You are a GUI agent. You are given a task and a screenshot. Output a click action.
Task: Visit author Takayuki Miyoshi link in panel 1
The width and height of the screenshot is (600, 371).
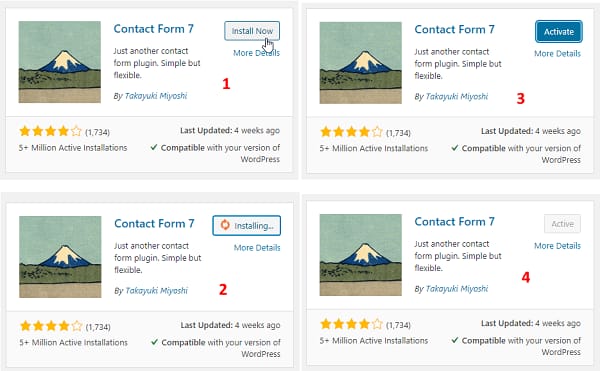click(x=156, y=96)
